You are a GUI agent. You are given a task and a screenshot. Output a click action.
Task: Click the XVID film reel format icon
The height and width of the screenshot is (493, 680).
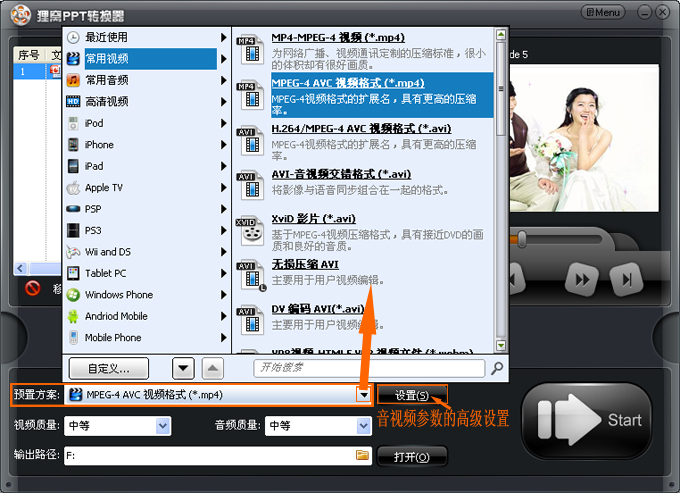point(251,231)
